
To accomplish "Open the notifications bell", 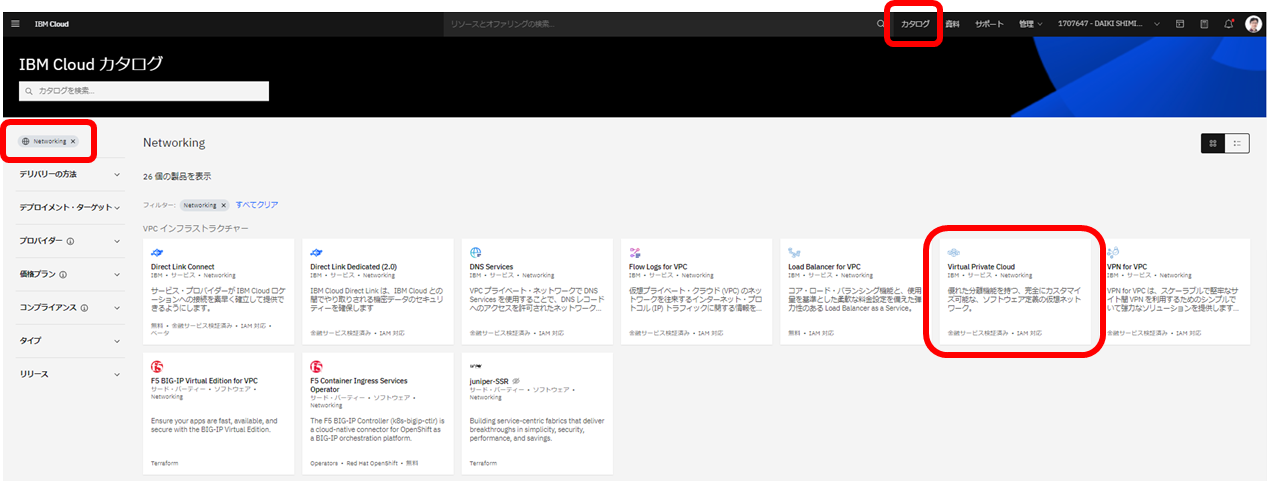I will (x=1229, y=24).
